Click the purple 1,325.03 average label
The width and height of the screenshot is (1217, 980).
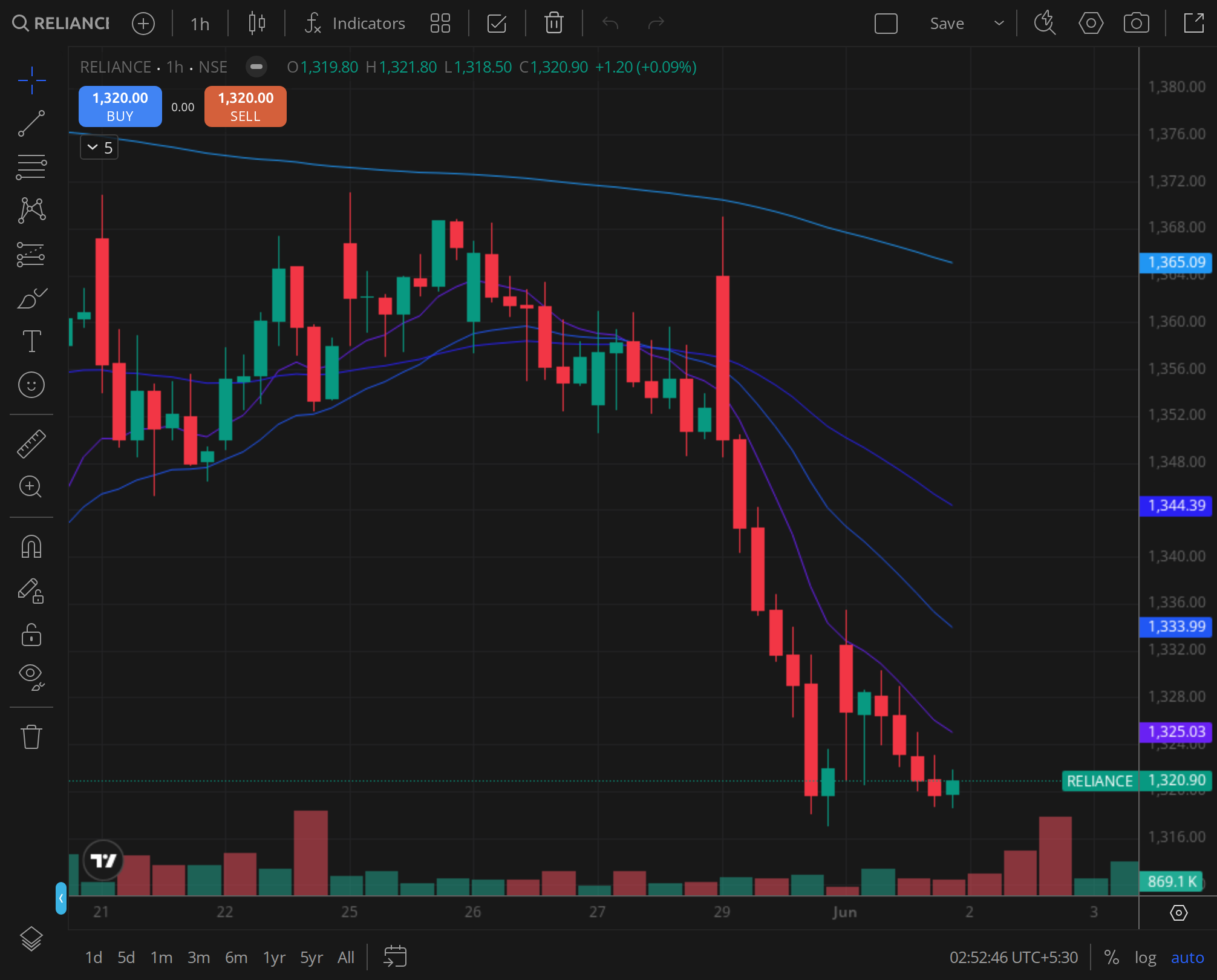[1176, 732]
